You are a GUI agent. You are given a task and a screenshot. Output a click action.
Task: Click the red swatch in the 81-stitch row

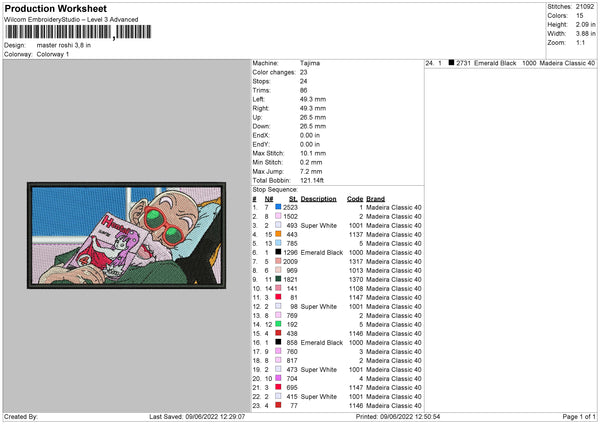point(278,297)
